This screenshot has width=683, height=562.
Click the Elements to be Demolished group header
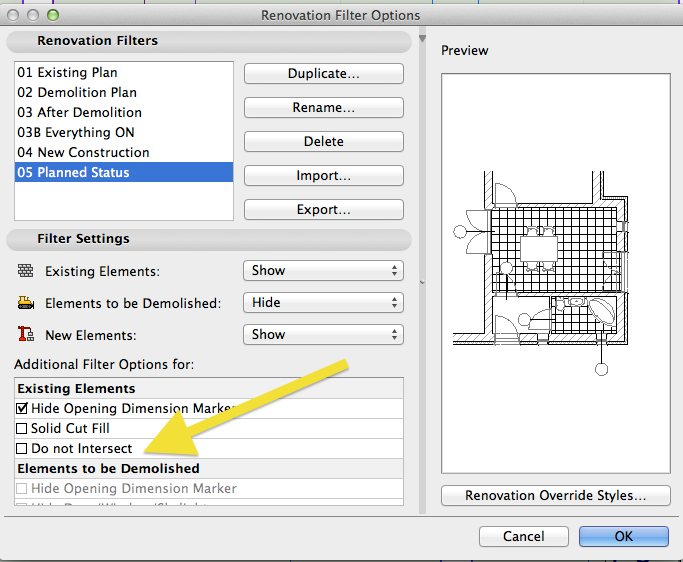tap(209, 469)
